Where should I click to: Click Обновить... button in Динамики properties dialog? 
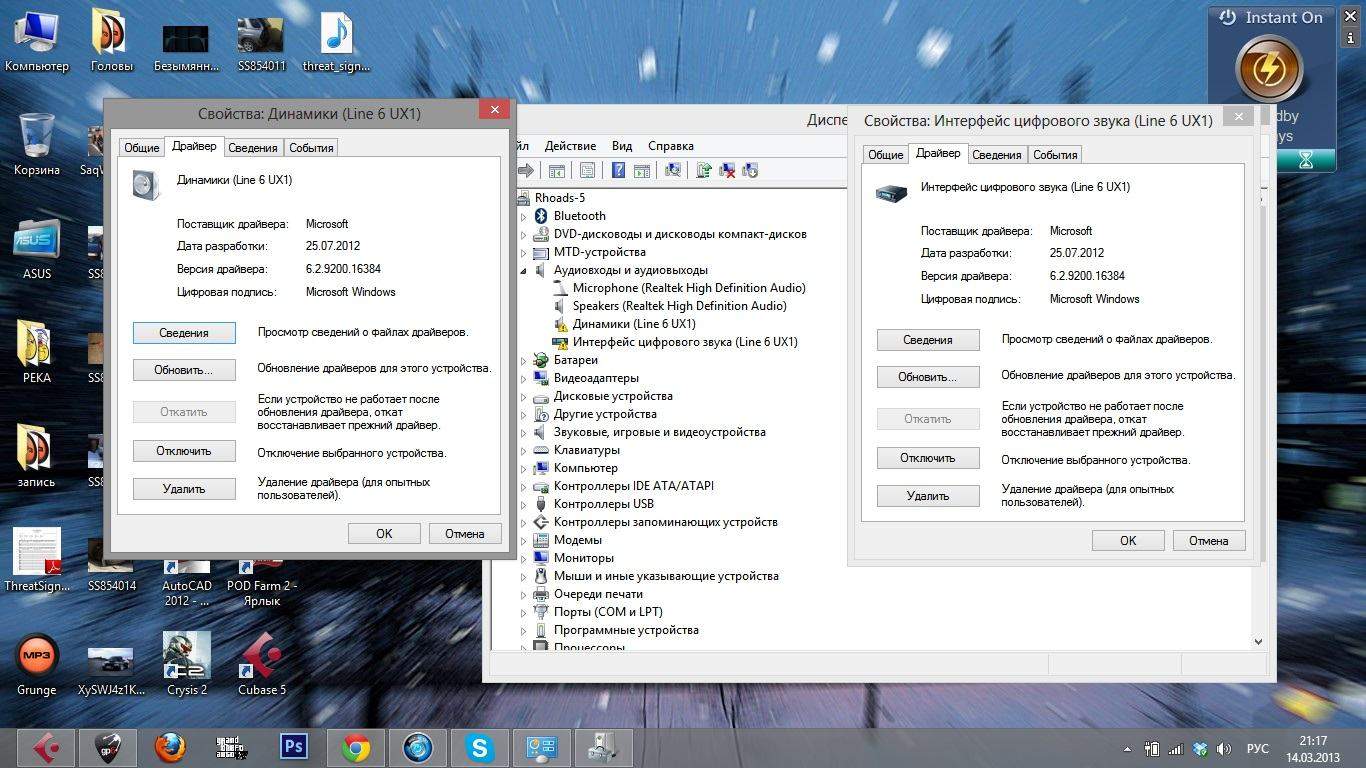pos(184,370)
